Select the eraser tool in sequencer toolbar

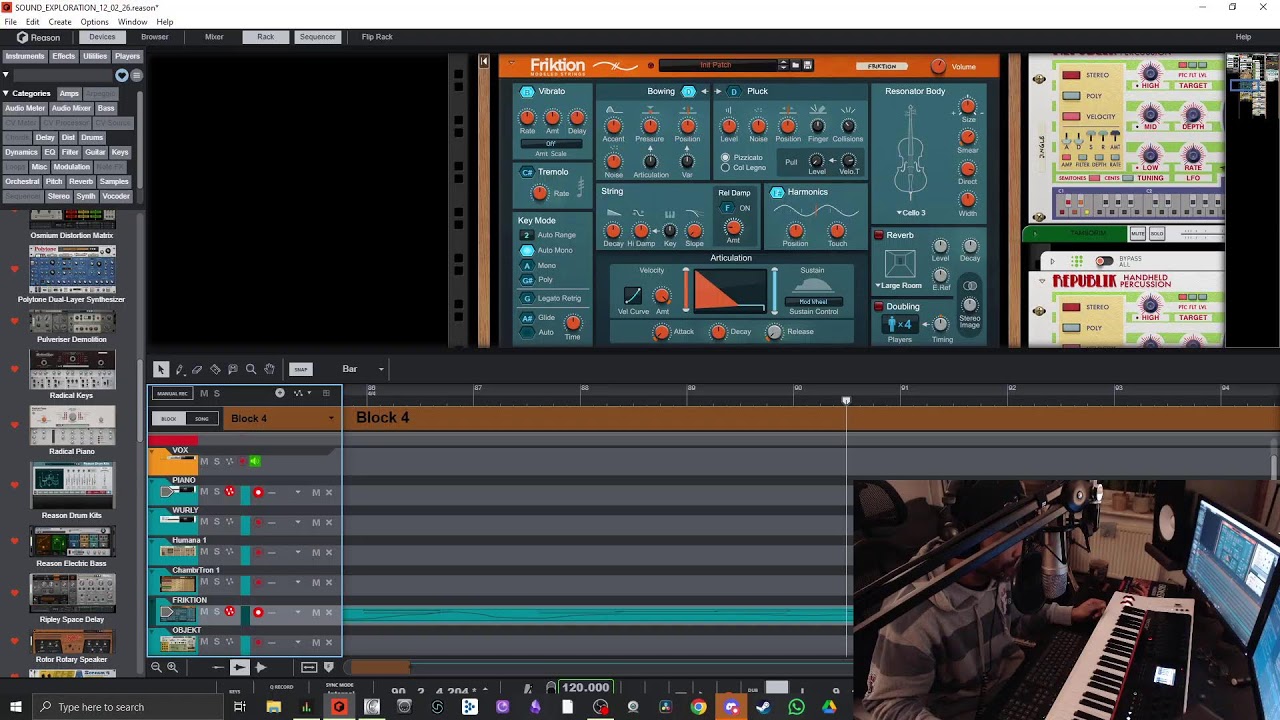pos(197,369)
